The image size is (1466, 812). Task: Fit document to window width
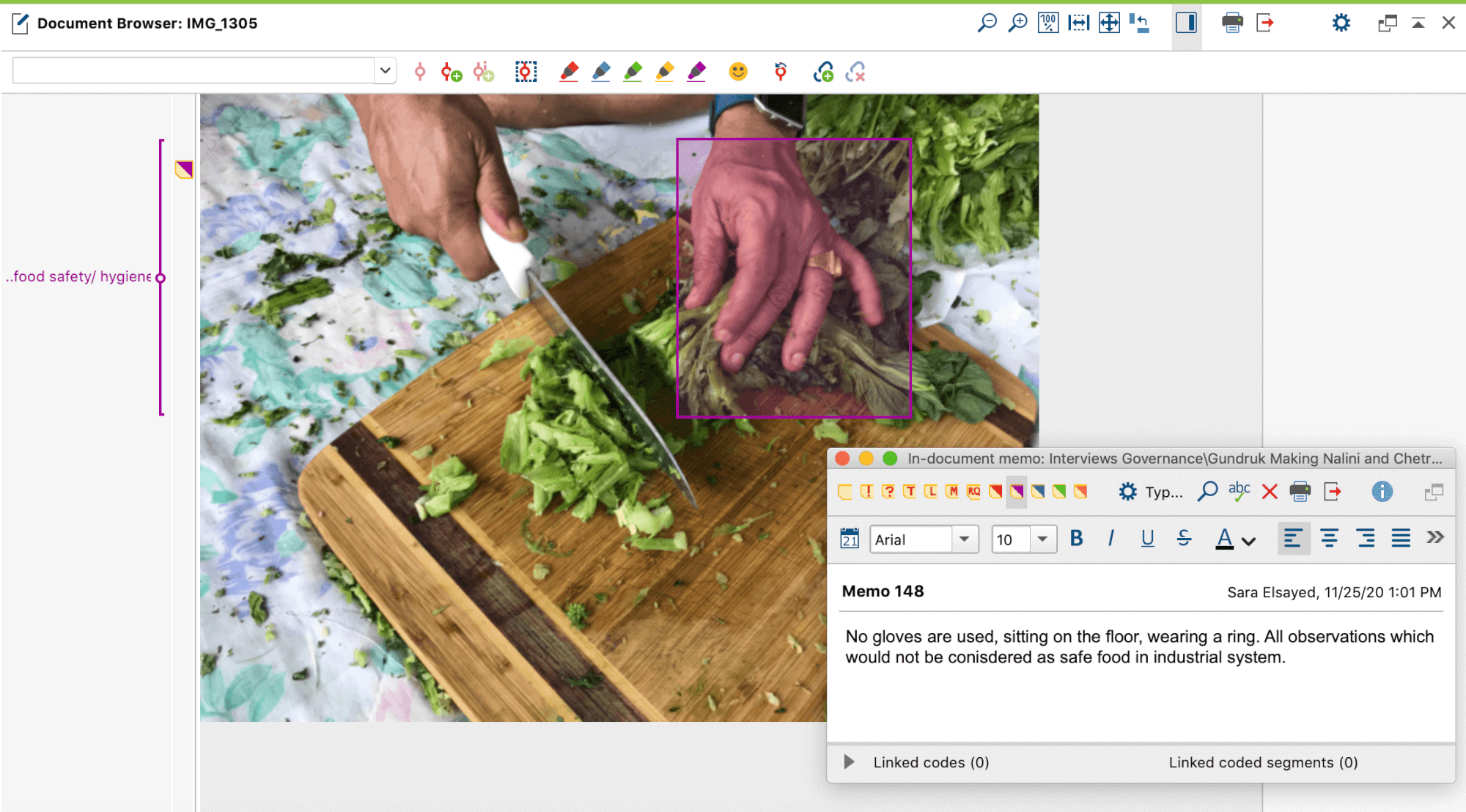[x=1079, y=23]
